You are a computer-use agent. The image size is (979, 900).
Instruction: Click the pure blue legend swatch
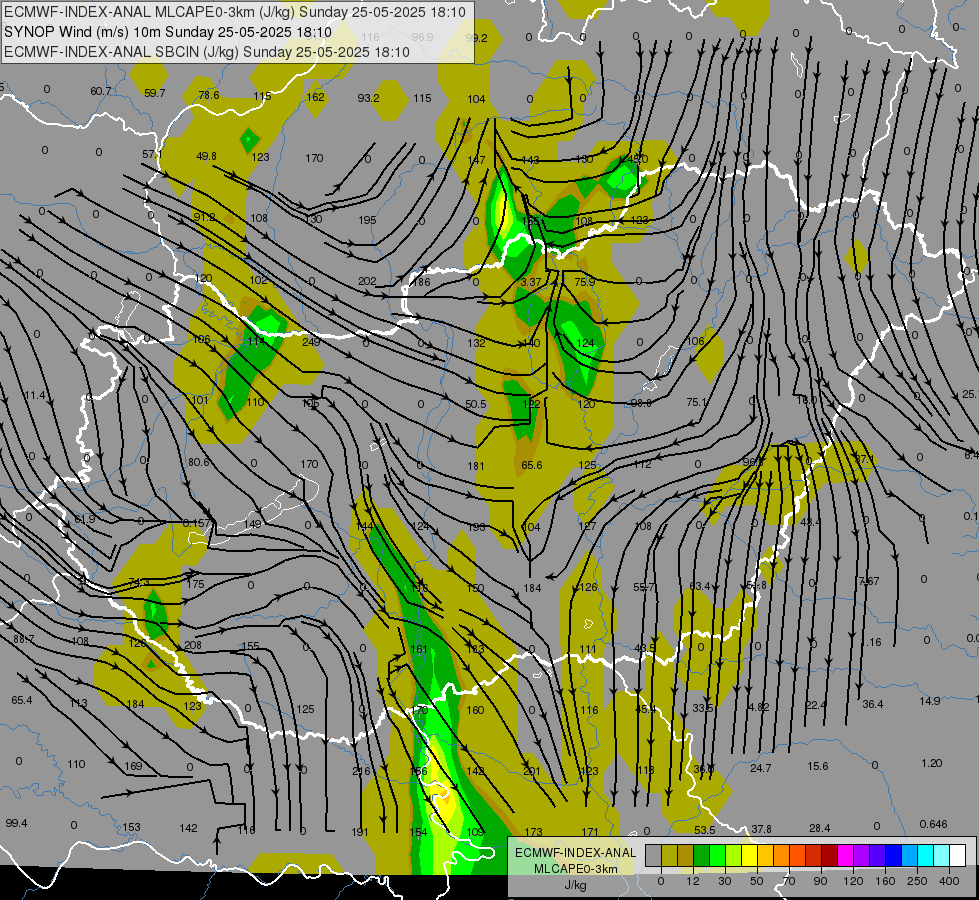coord(893,855)
